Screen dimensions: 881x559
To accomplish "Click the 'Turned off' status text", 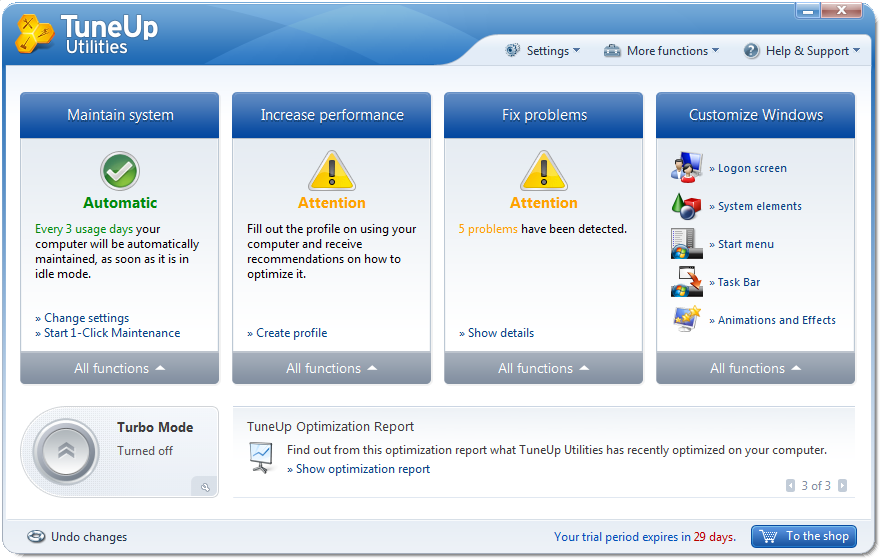I will point(145,451).
